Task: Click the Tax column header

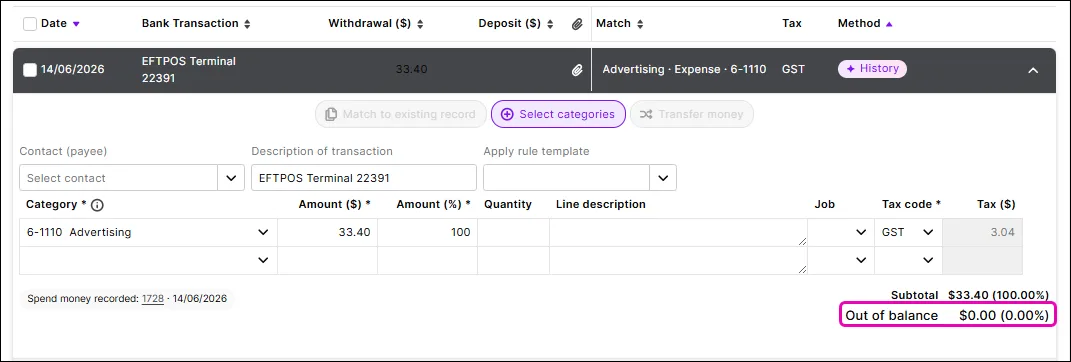Action: (x=792, y=23)
